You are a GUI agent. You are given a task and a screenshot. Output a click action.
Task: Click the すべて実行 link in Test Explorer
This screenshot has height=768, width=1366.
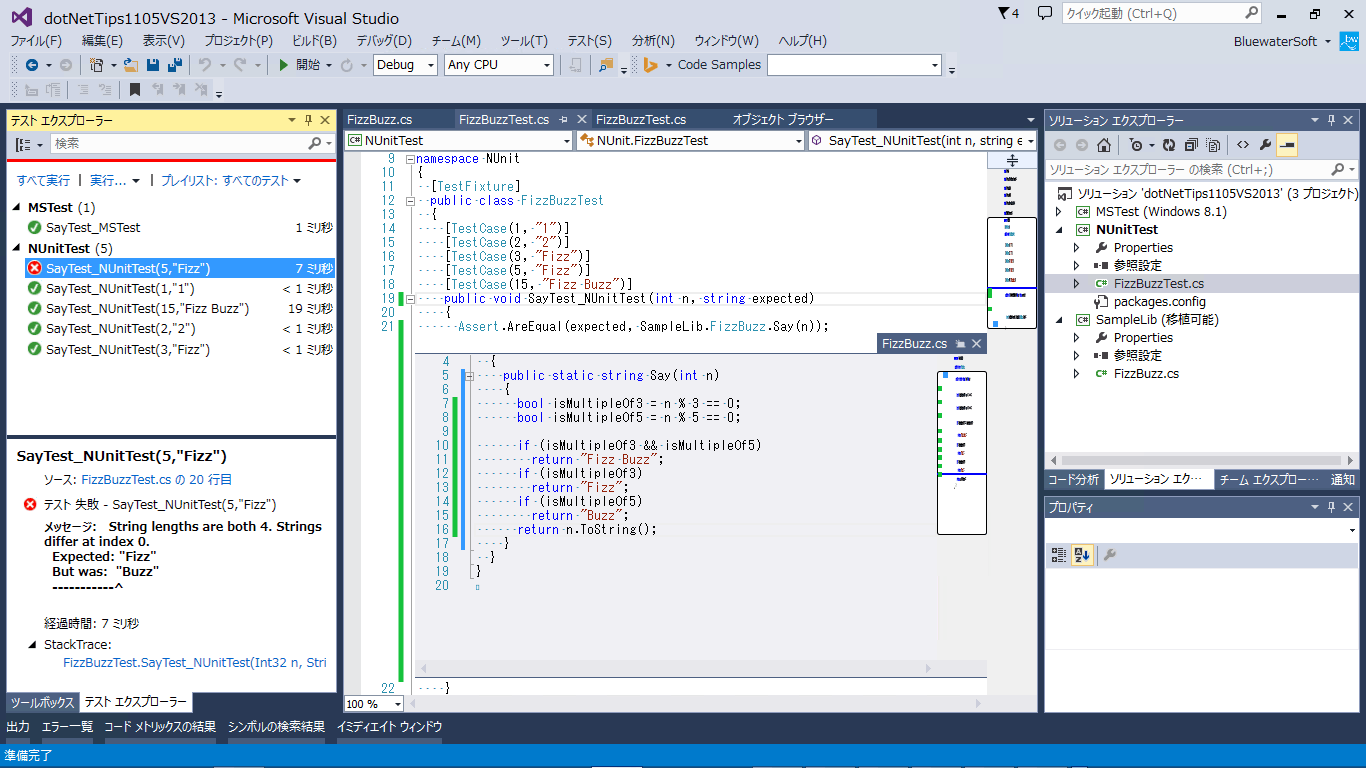pos(43,181)
